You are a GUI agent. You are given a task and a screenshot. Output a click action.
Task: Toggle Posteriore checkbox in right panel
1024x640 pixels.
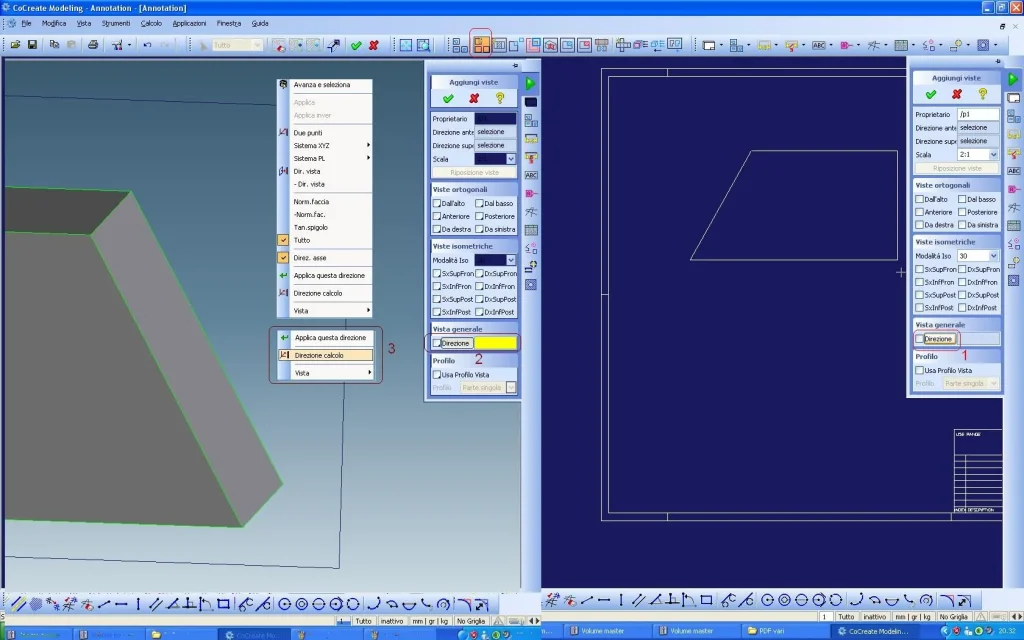click(x=962, y=212)
